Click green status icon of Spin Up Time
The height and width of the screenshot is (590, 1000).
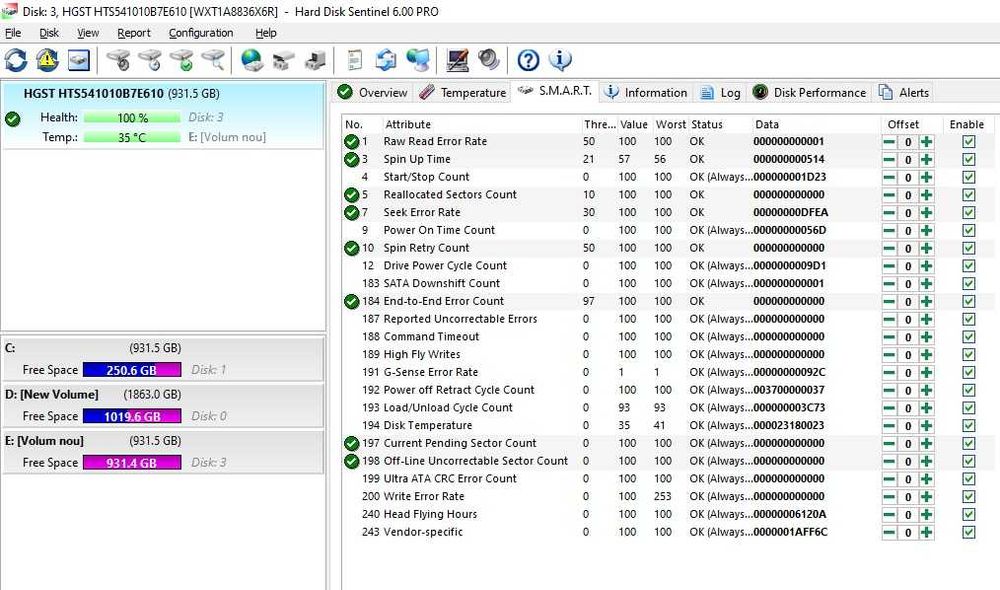pyautogui.click(x=351, y=159)
